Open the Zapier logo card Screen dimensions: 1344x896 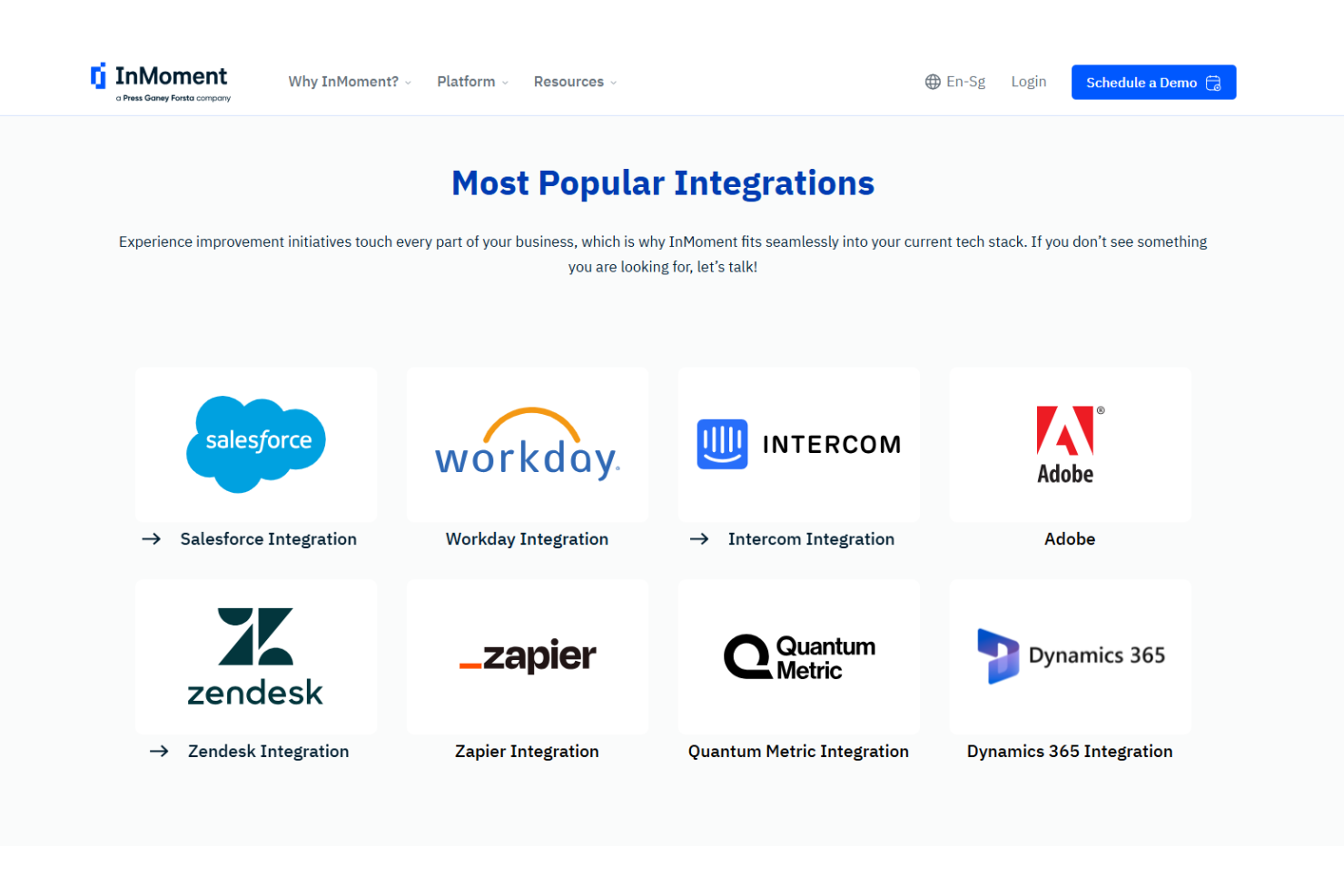point(528,656)
